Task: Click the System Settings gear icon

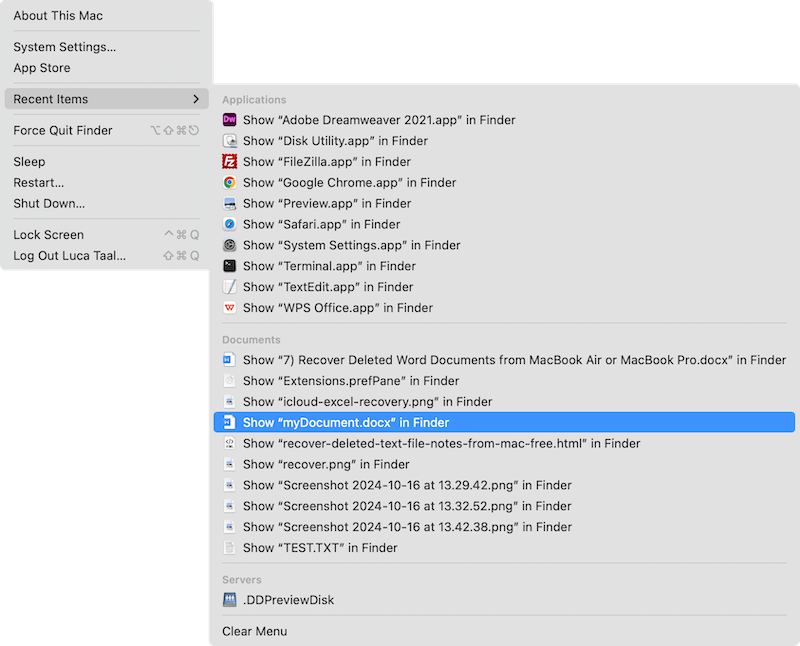Action: (x=229, y=245)
